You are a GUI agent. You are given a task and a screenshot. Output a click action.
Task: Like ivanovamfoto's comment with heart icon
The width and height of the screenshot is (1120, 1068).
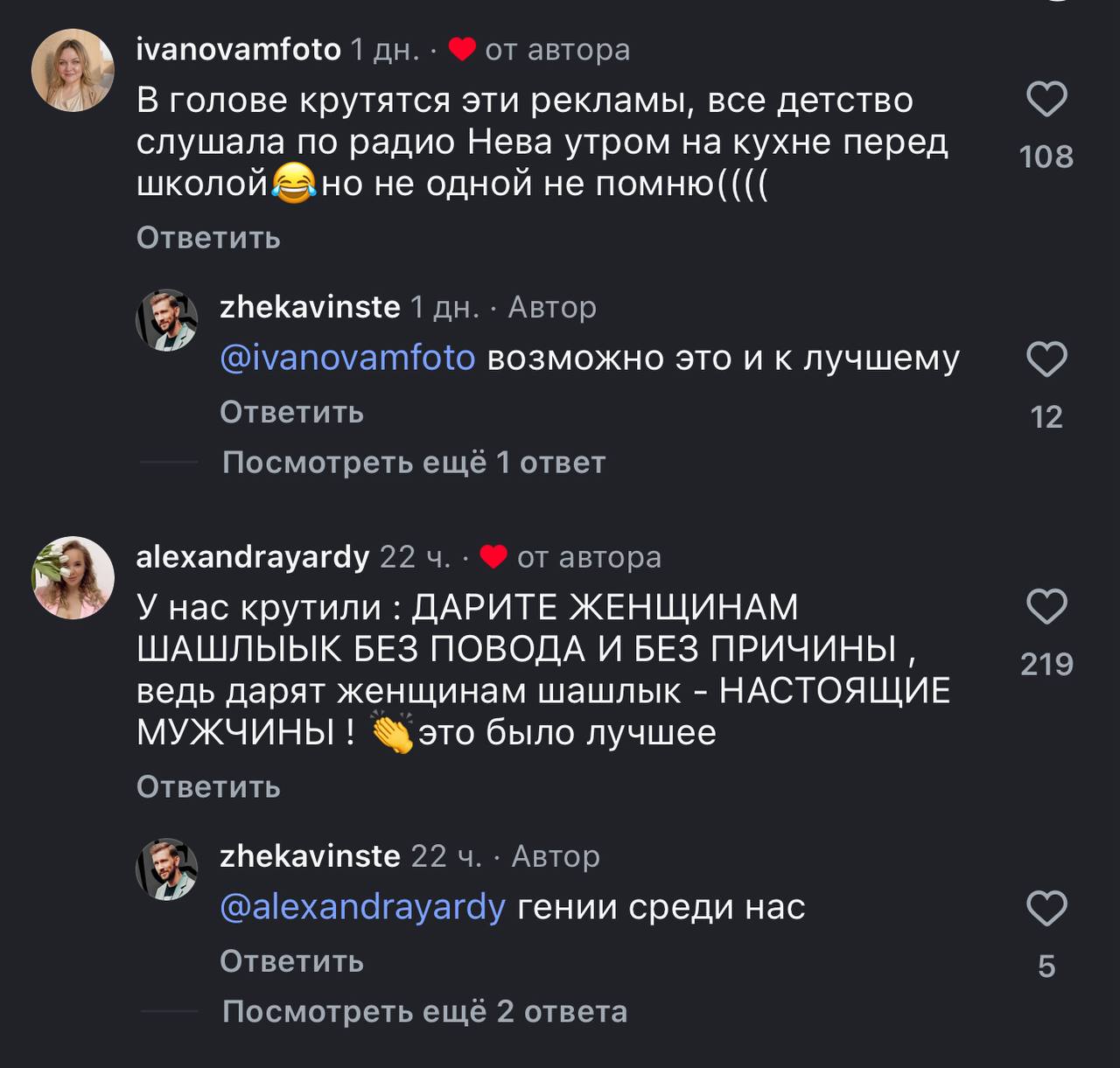click(1046, 100)
